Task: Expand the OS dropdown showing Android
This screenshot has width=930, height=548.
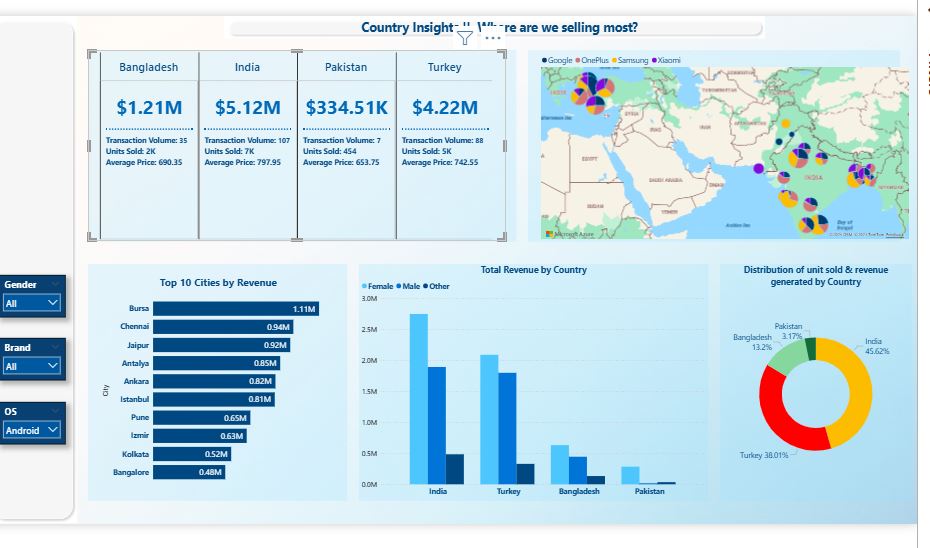Action: click(x=53, y=430)
